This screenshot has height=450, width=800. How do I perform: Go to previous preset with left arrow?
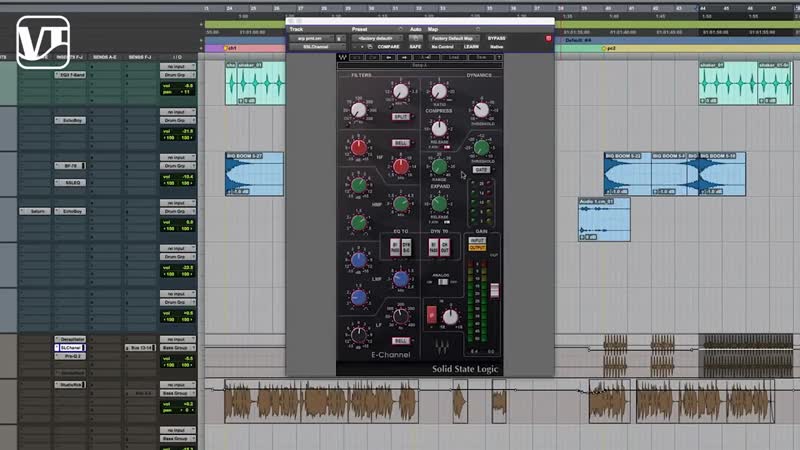tap(388, 57)
